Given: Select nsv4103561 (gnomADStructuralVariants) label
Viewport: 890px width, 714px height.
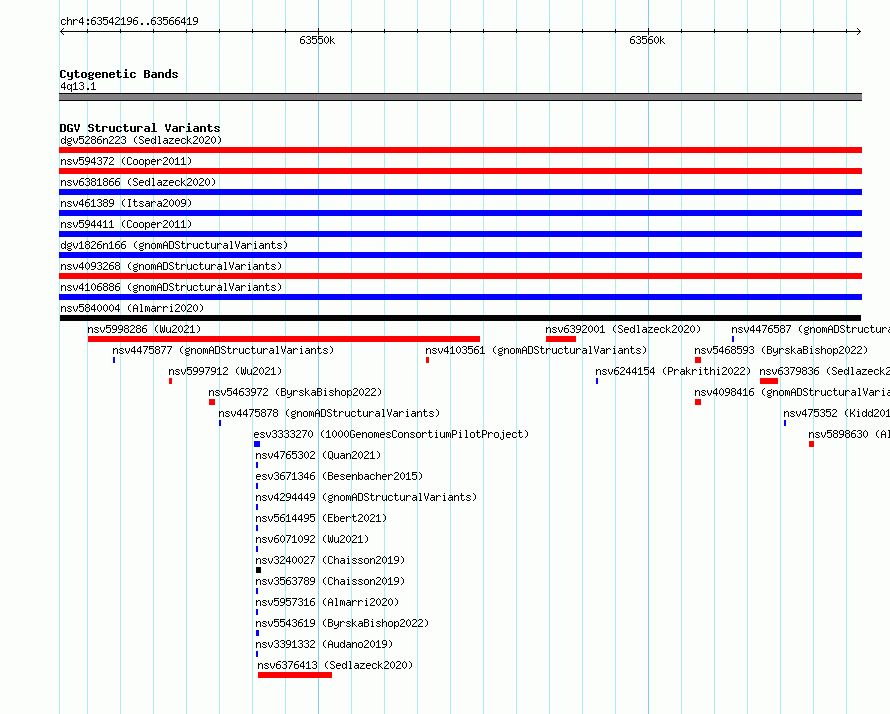Looking at the screenshot, I should (x=536, y=350).
